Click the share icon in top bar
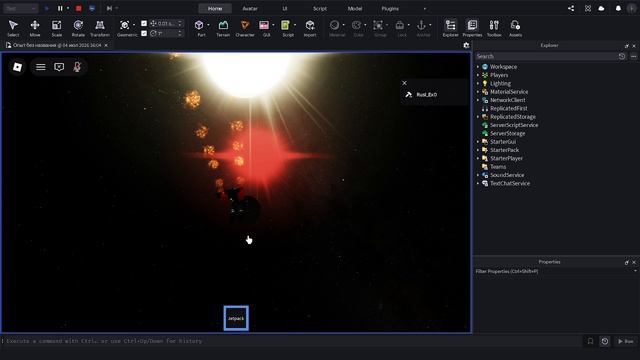This screenshot has width=640, height=360. (x=571, y=8)
